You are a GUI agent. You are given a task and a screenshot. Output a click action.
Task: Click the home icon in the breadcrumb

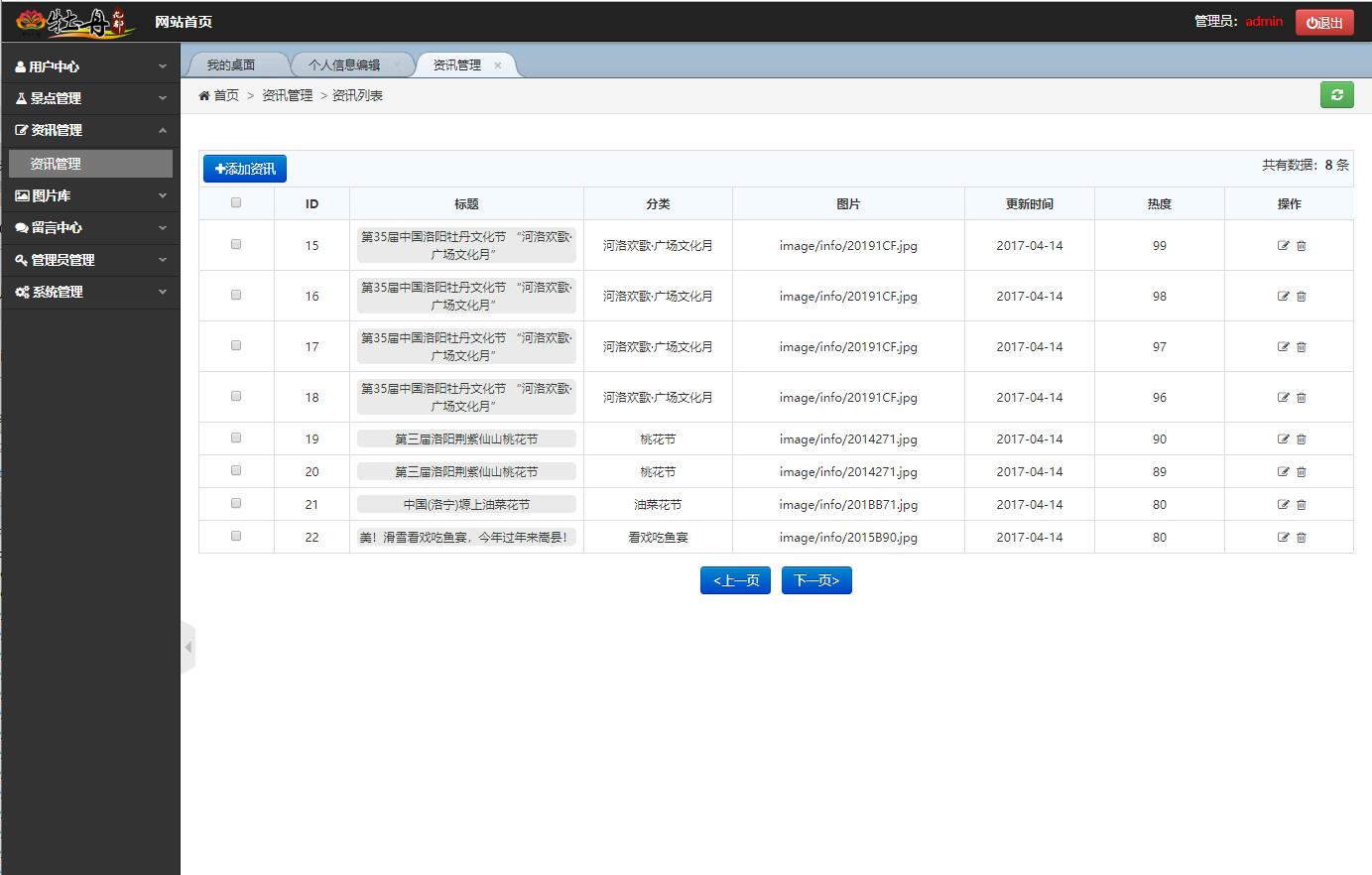[x=203, y=94]
